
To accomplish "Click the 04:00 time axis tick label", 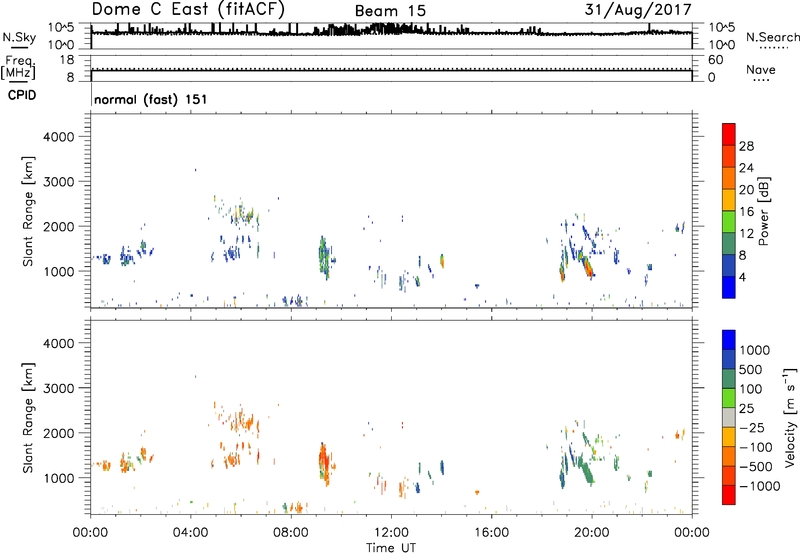I will click(x=191, y=533).
